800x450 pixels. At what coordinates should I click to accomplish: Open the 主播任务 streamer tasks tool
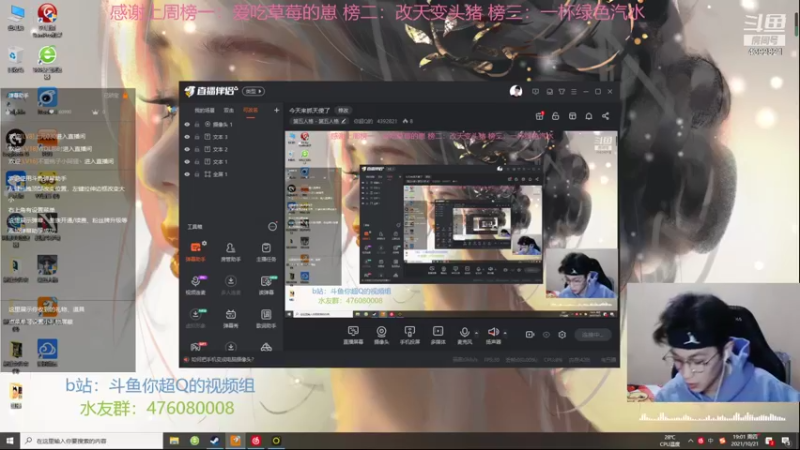266,252
